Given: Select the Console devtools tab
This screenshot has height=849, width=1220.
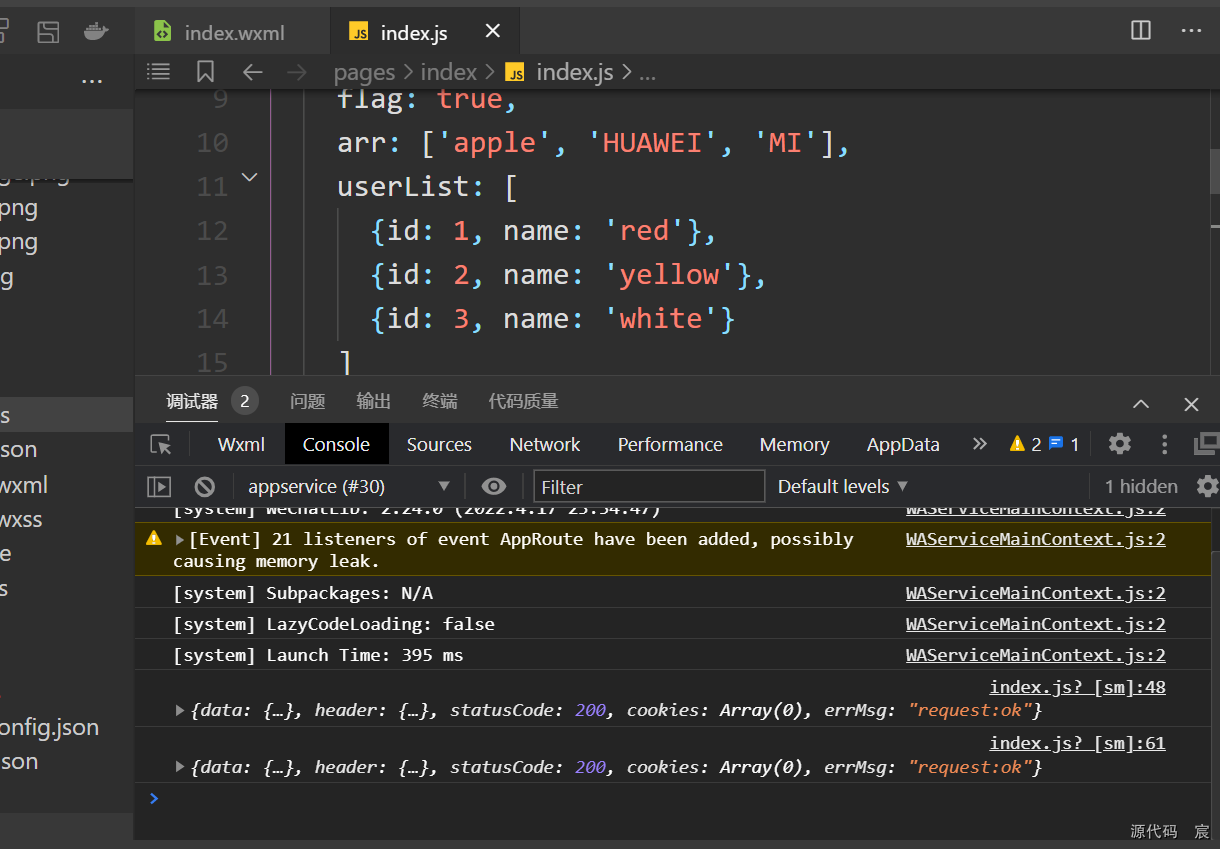Looking at the screenshot, I should coord(336,444).
